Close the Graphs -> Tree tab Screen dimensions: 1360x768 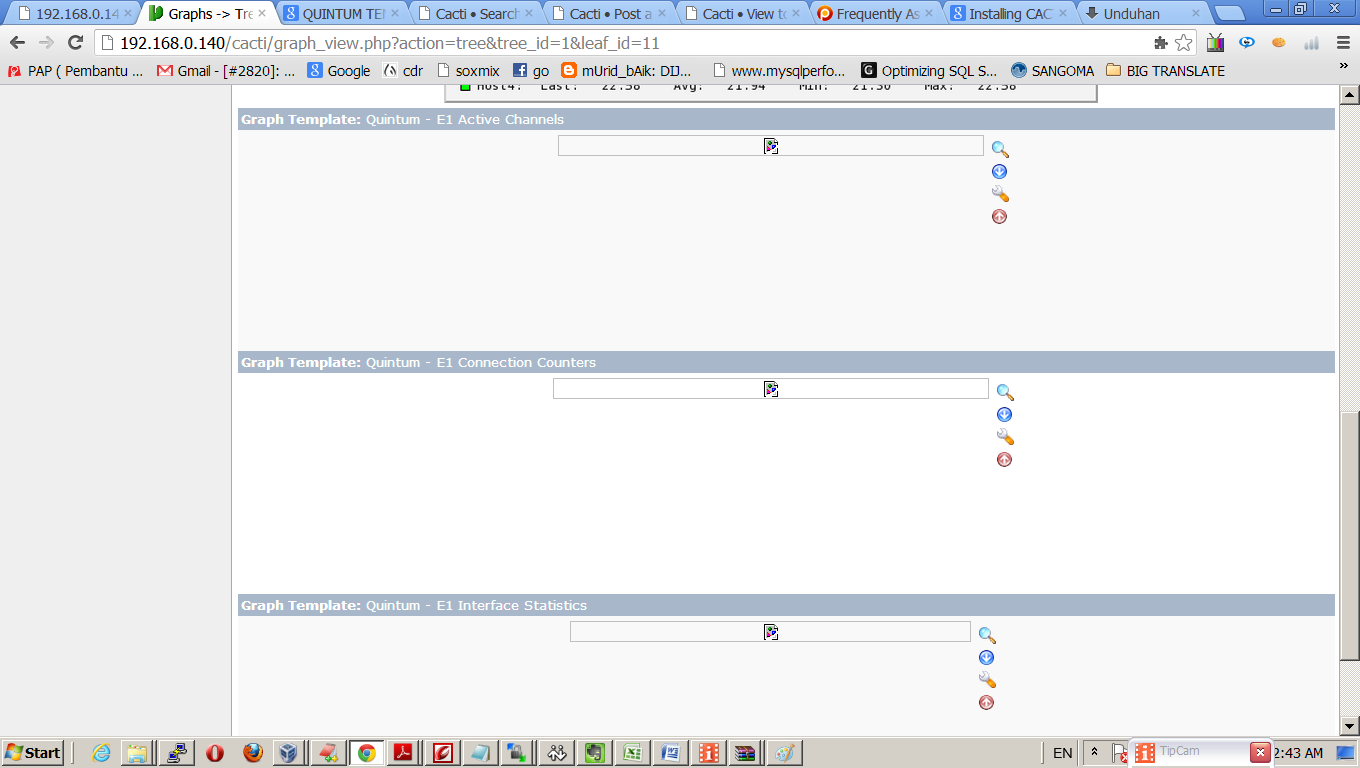coord(262,14)
